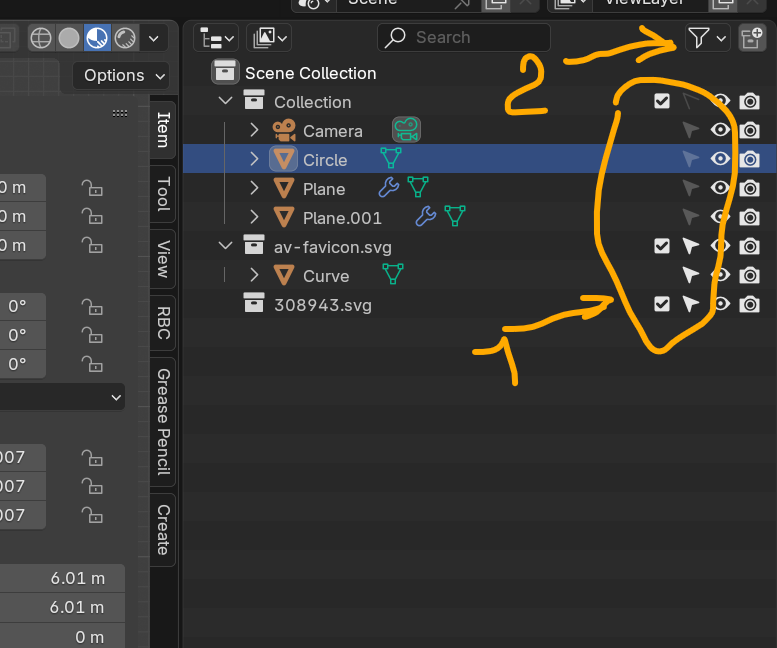Image resolution: width=777 pixels, height=648 pixels.
Task: Switch to the Grease Pencil sidebar tab
Action: pos(163,421)
